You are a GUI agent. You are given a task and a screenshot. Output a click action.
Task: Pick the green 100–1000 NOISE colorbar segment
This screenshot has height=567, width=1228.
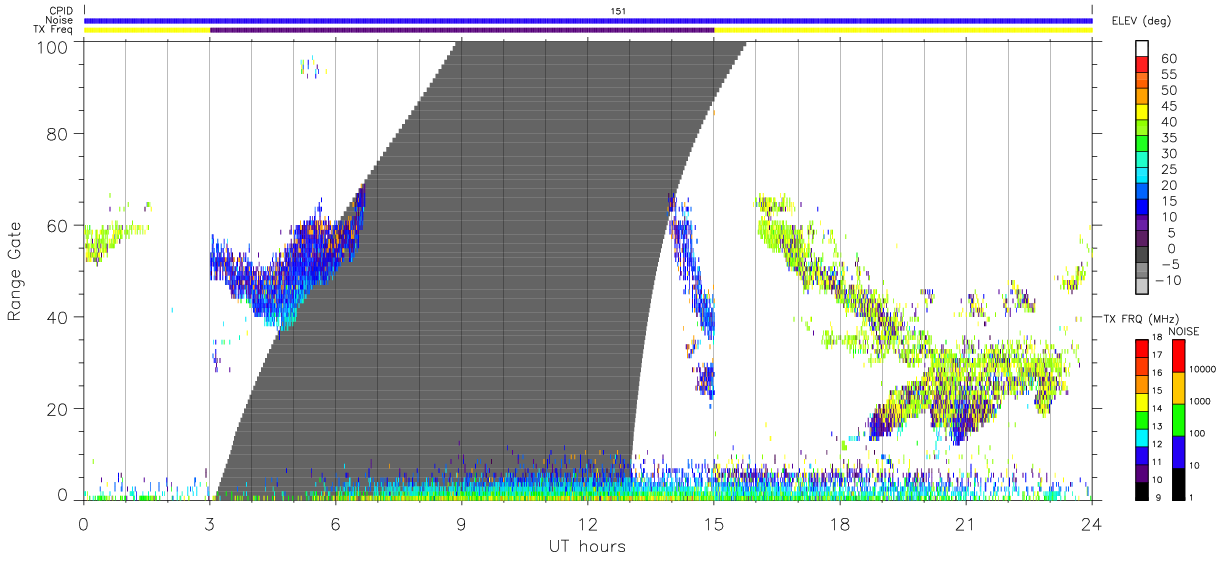click(1179, 419)
